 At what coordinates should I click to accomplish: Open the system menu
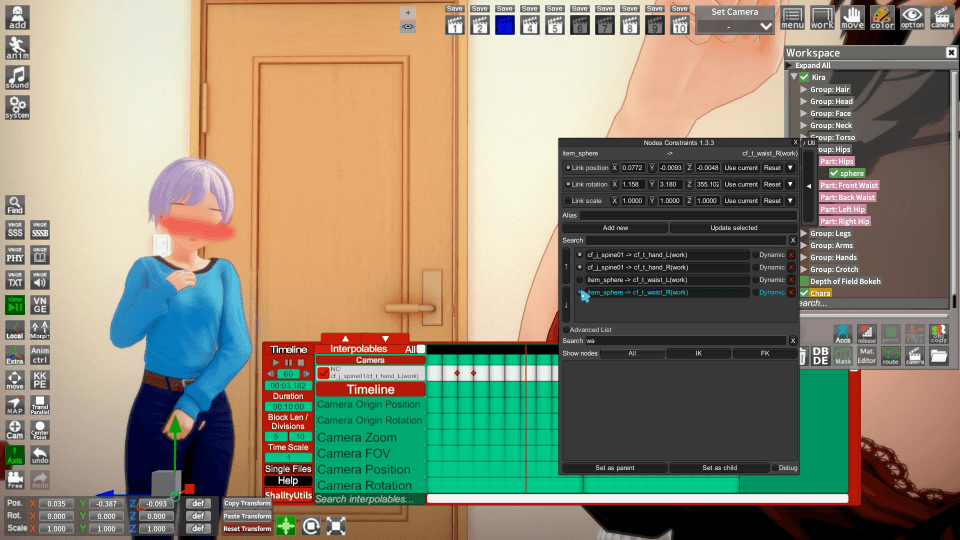(17, 107)
